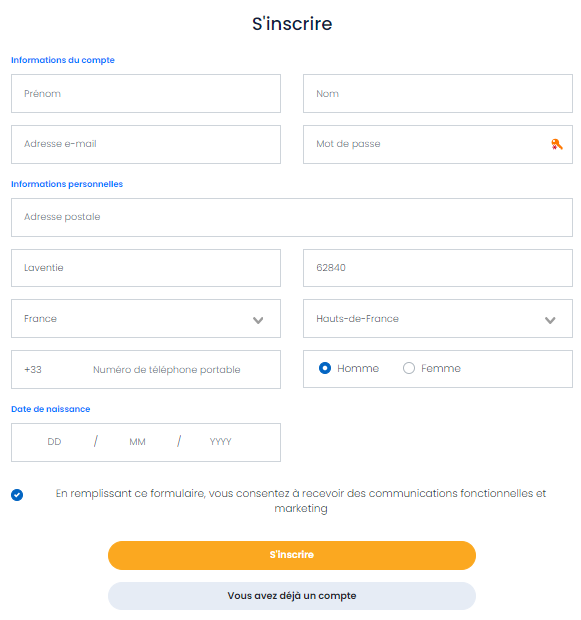Focus the Nom input field
Screen dimensions: 581x620
[438, 93]
